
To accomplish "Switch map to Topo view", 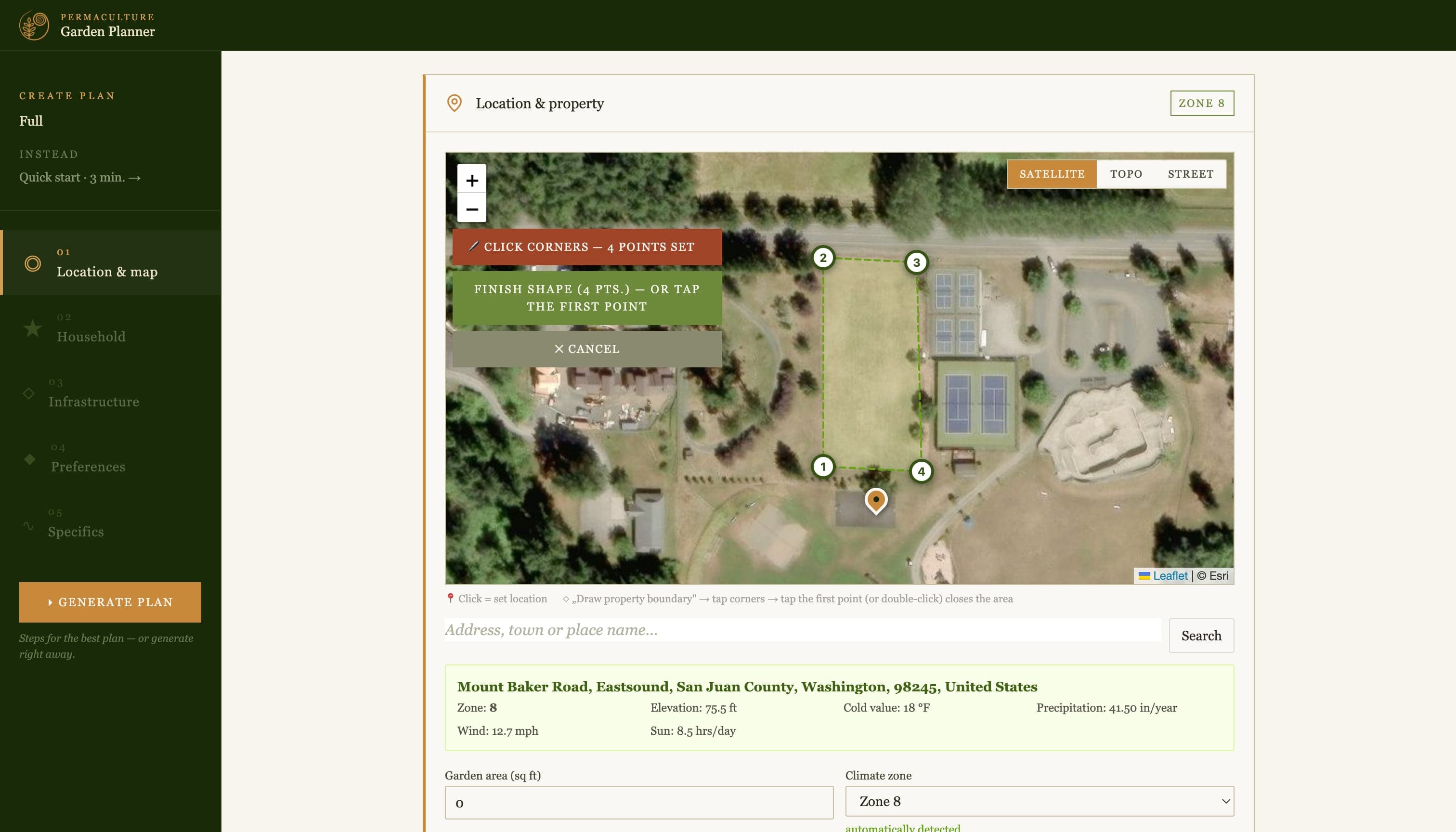I will point(1126,174).
